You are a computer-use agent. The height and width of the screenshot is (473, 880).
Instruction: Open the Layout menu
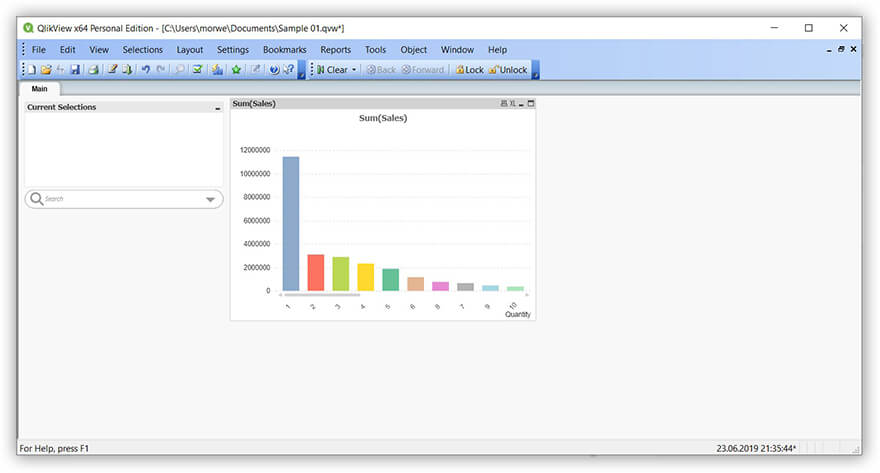tap(190, 49)
